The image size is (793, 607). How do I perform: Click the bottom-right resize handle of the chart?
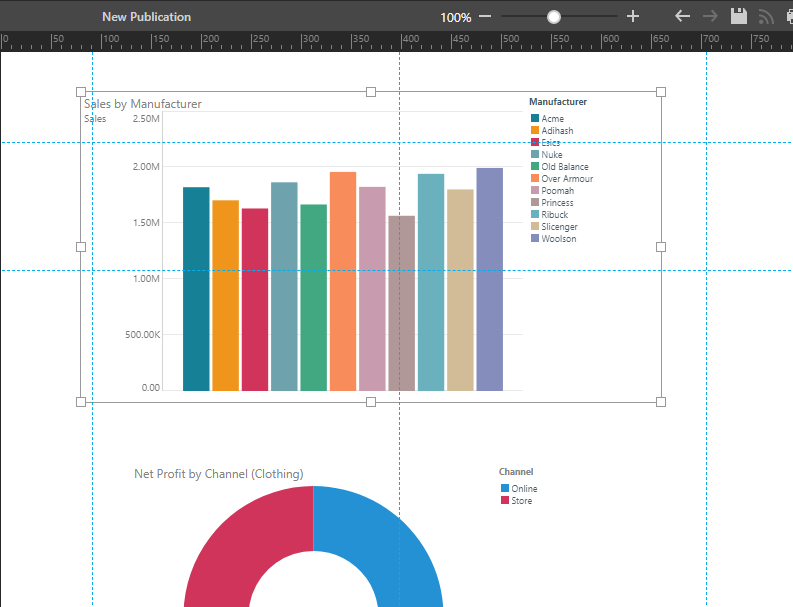coord(661,402)
